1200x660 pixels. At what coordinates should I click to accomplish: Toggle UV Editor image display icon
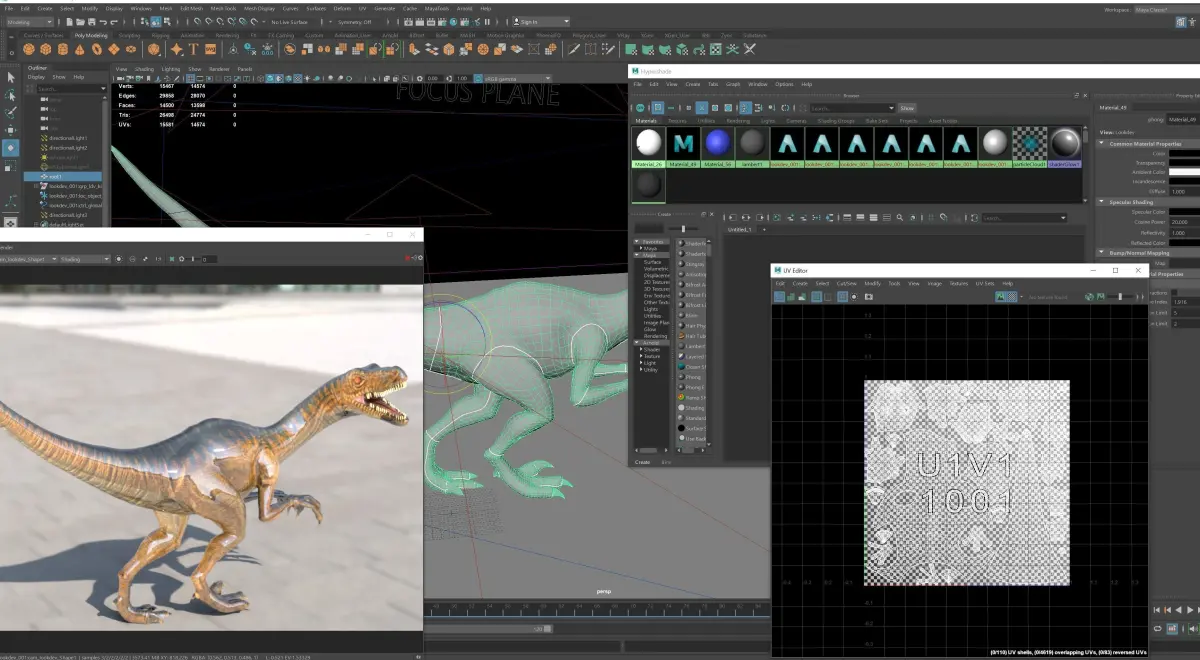1000,296
